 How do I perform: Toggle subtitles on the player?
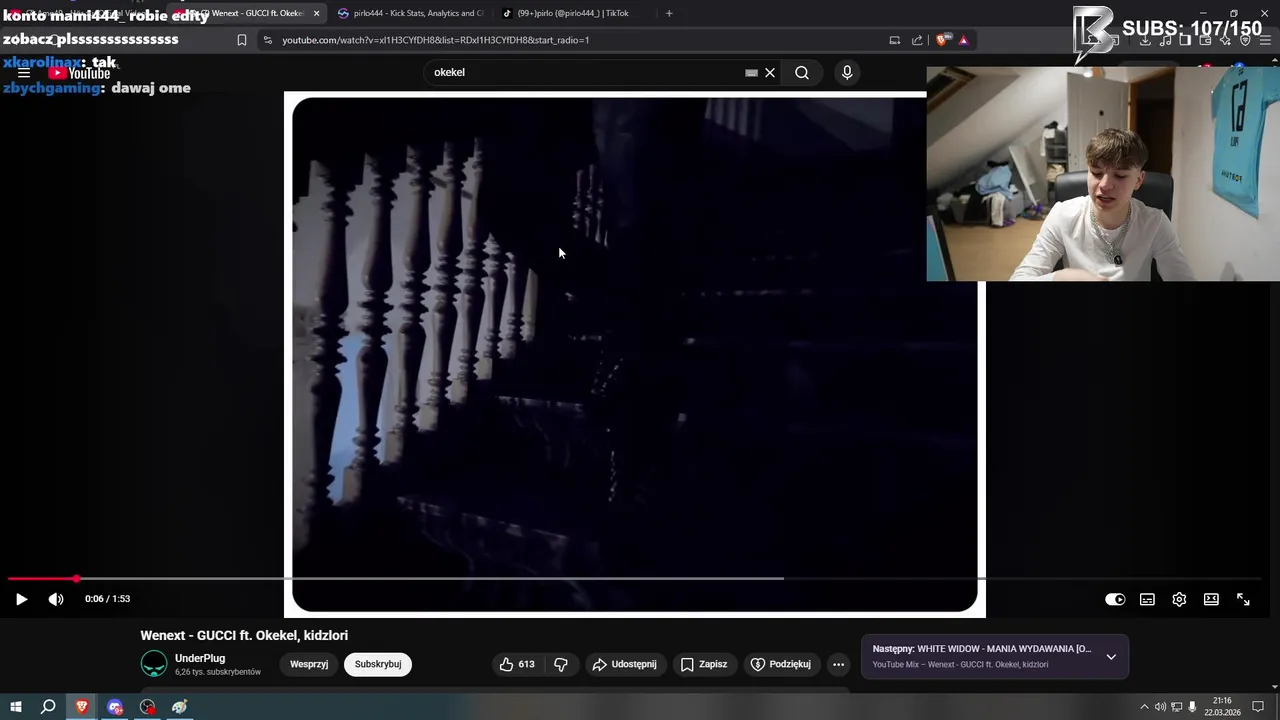tap(1147, 599)
